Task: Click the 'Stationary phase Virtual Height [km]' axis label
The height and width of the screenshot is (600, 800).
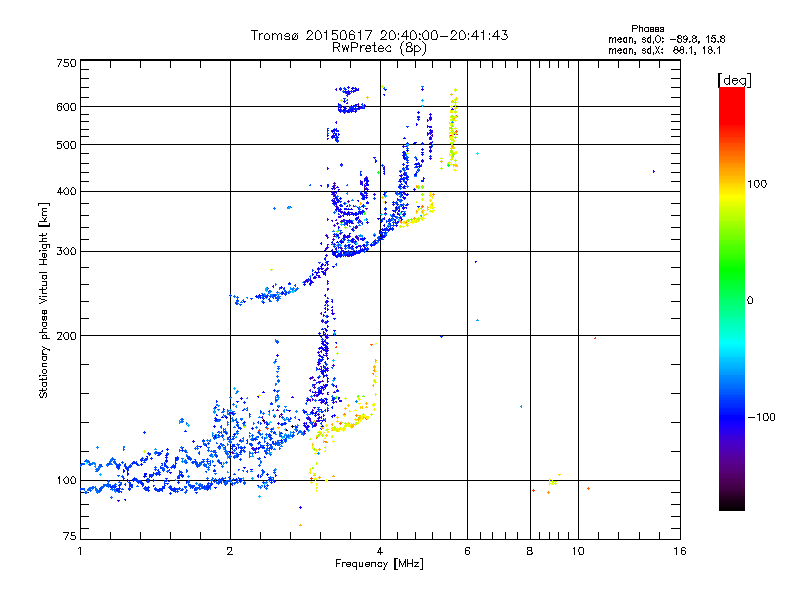Action: tap(44, 301)
